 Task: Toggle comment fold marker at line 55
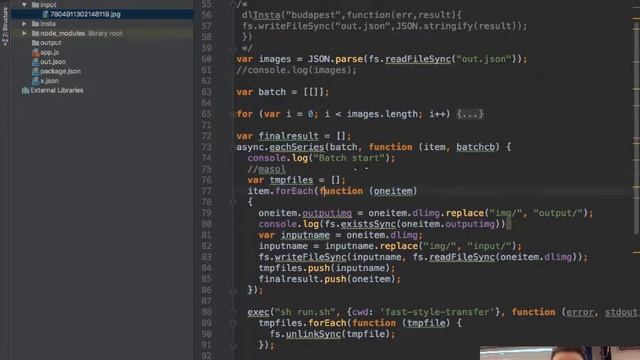click(x=233, y=4)
